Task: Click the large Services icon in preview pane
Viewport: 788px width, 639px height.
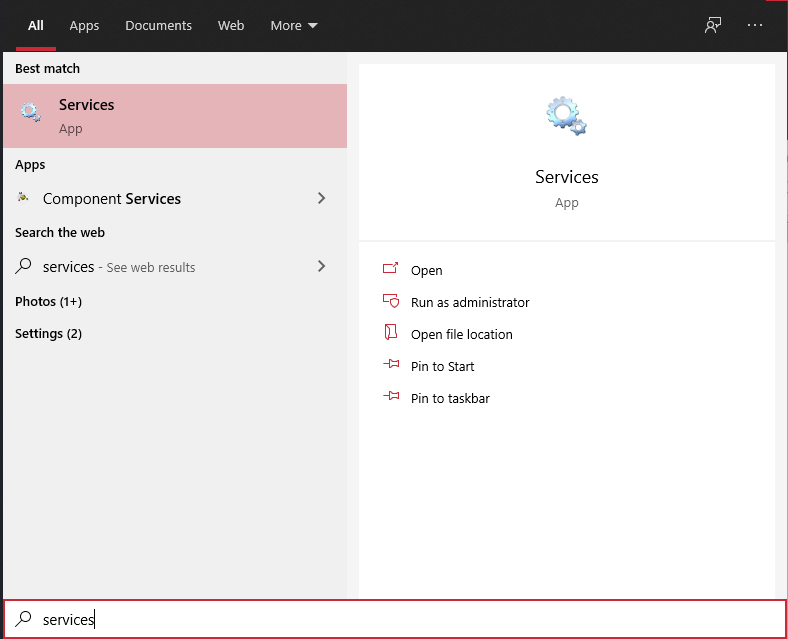Action: pyautogui.click(x=566, y=116)
